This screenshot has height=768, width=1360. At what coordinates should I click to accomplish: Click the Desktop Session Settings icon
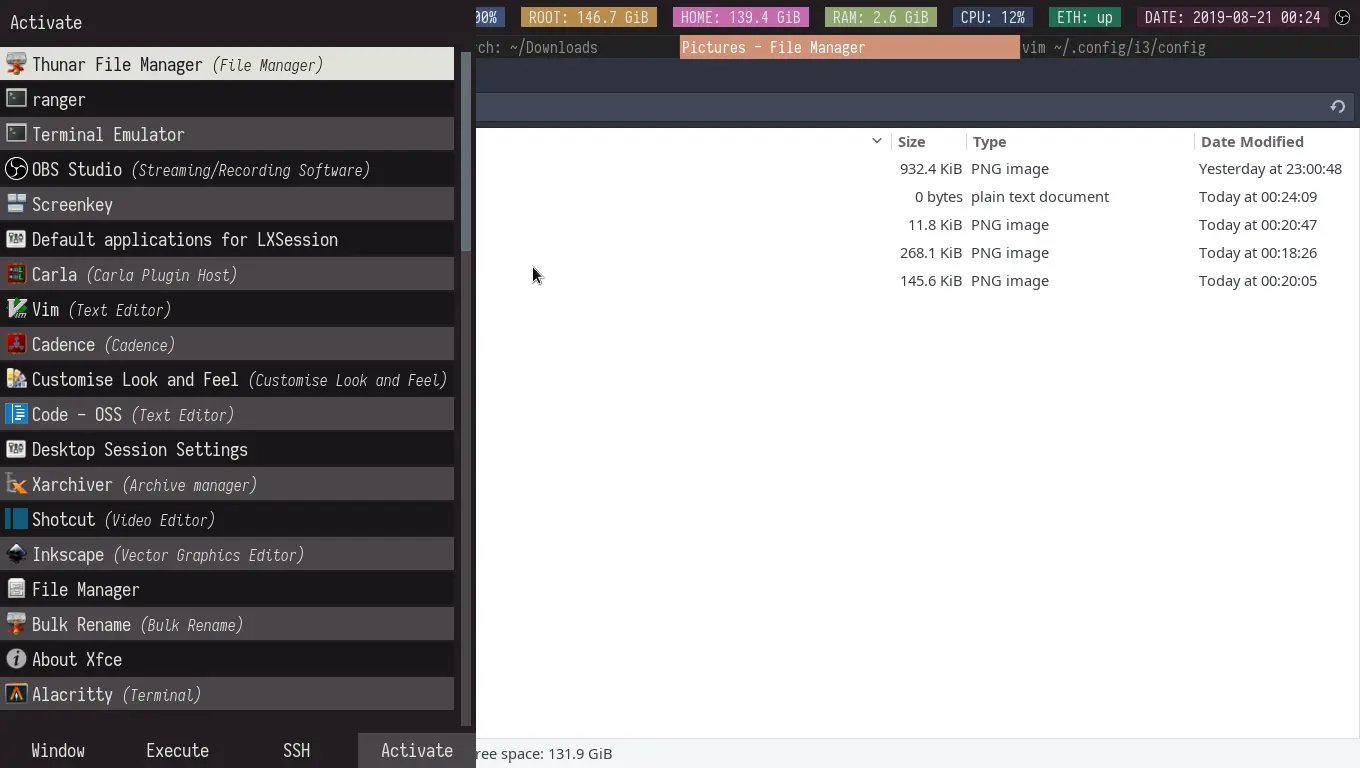(16, 449)
